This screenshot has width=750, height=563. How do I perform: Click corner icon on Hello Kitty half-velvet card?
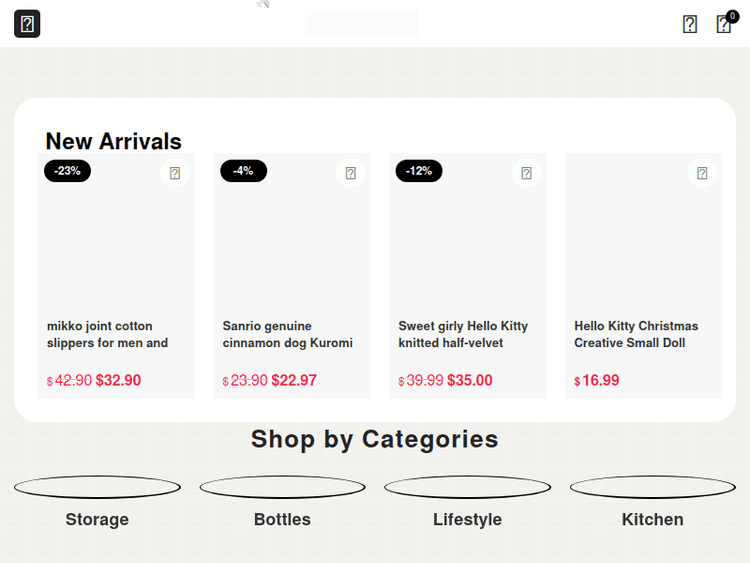tap(527, 173)
